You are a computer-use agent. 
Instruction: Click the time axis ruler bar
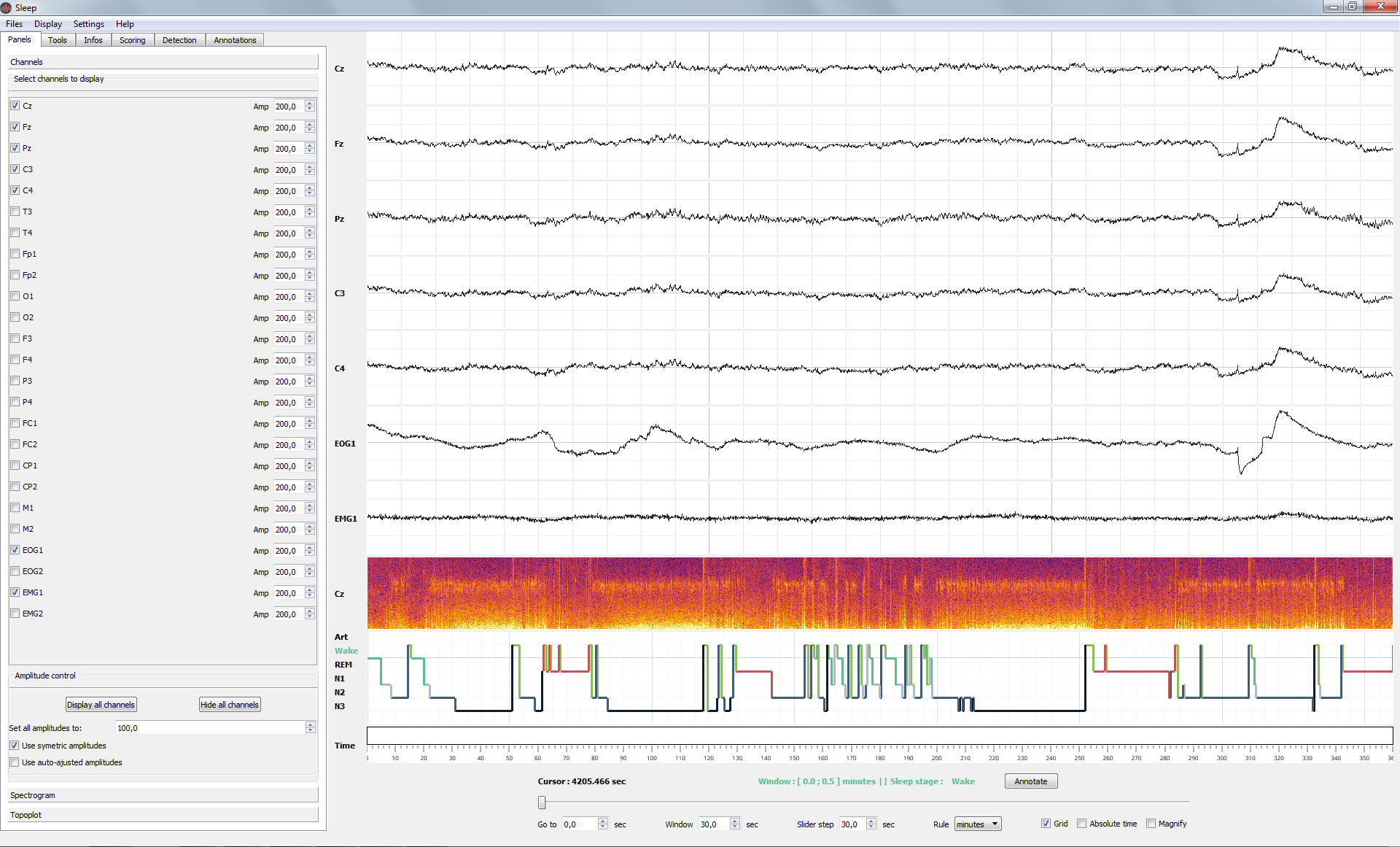879,735
